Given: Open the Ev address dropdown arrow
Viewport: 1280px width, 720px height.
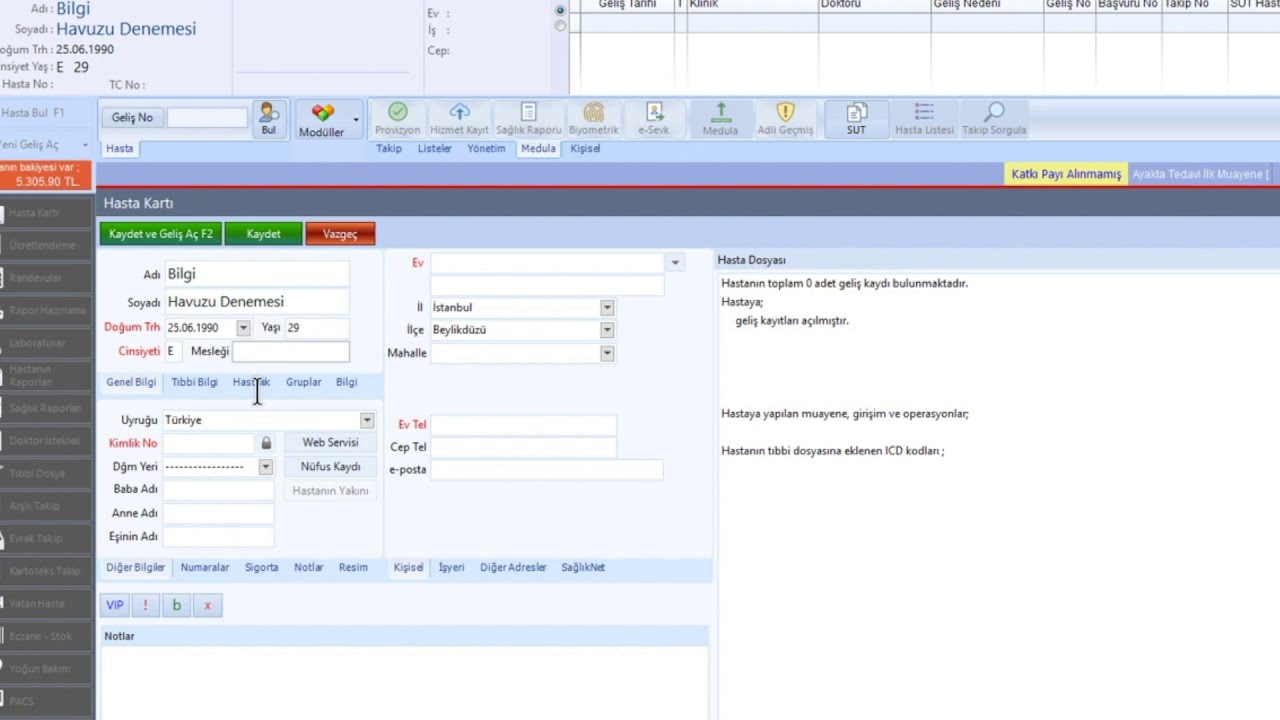Looking at the screenshot, I should click(675, 263).
